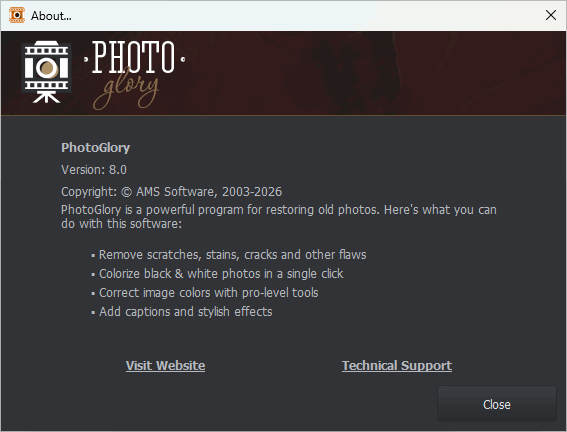
Task: Click the large camera logo in the banner
Action: 46,72
